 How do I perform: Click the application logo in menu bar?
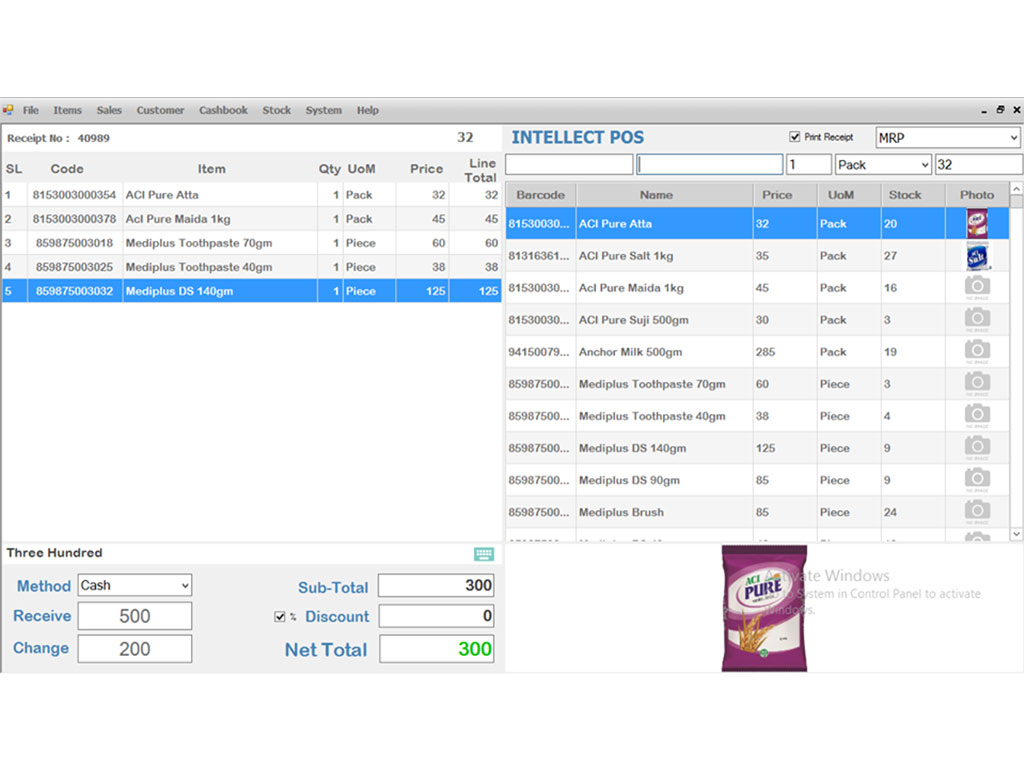[x=8, y=110]
